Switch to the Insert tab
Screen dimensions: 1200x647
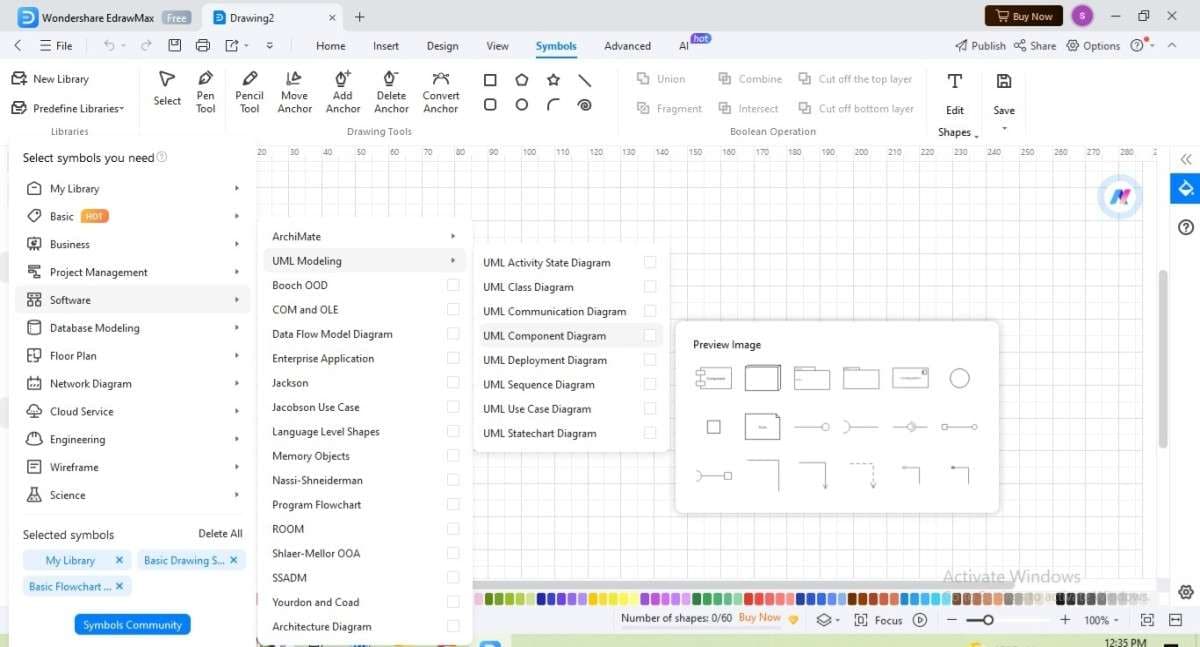pos(386,46)
